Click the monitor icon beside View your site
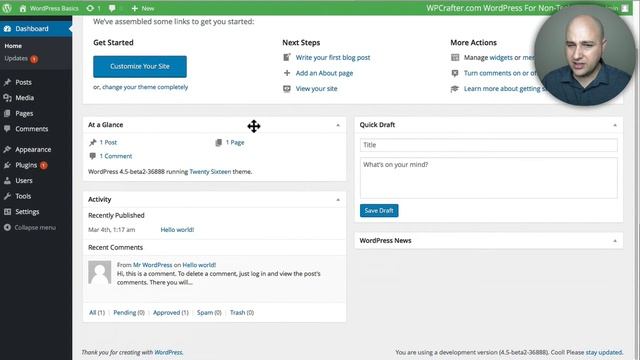 287,89
